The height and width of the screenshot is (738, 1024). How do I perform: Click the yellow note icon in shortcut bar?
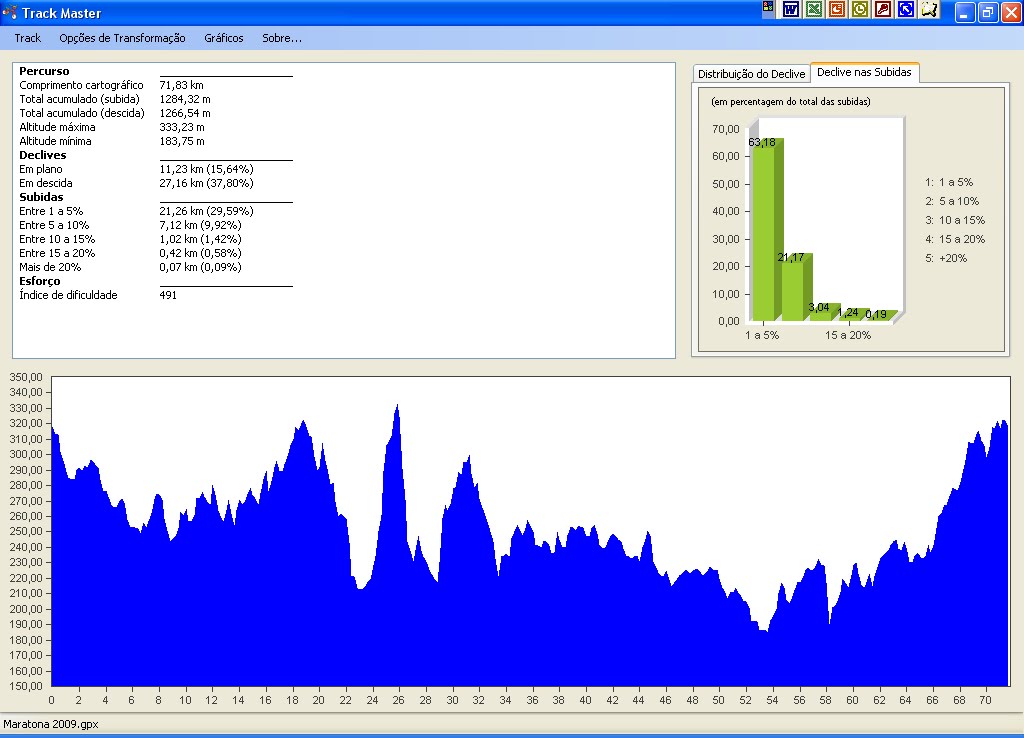point(929,9)
